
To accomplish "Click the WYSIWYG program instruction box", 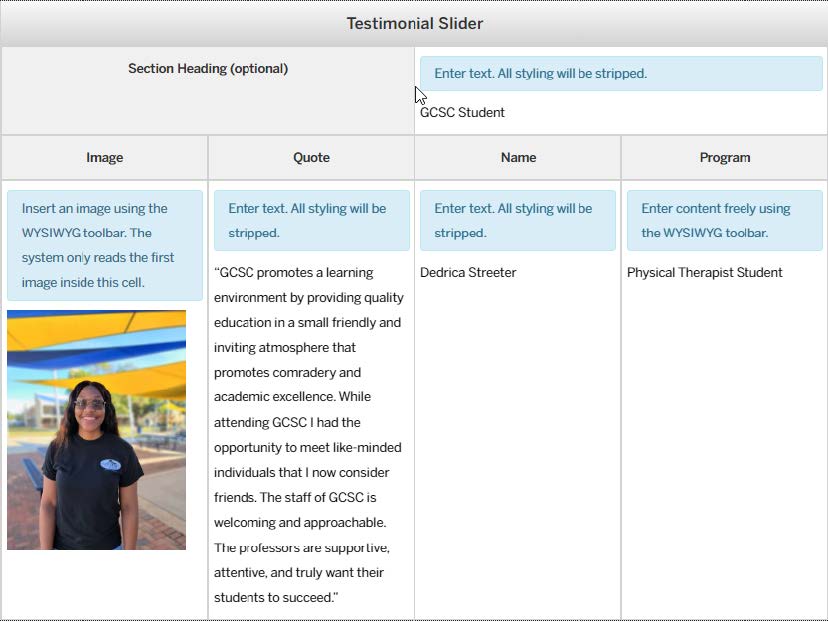I will click(724, 220).
